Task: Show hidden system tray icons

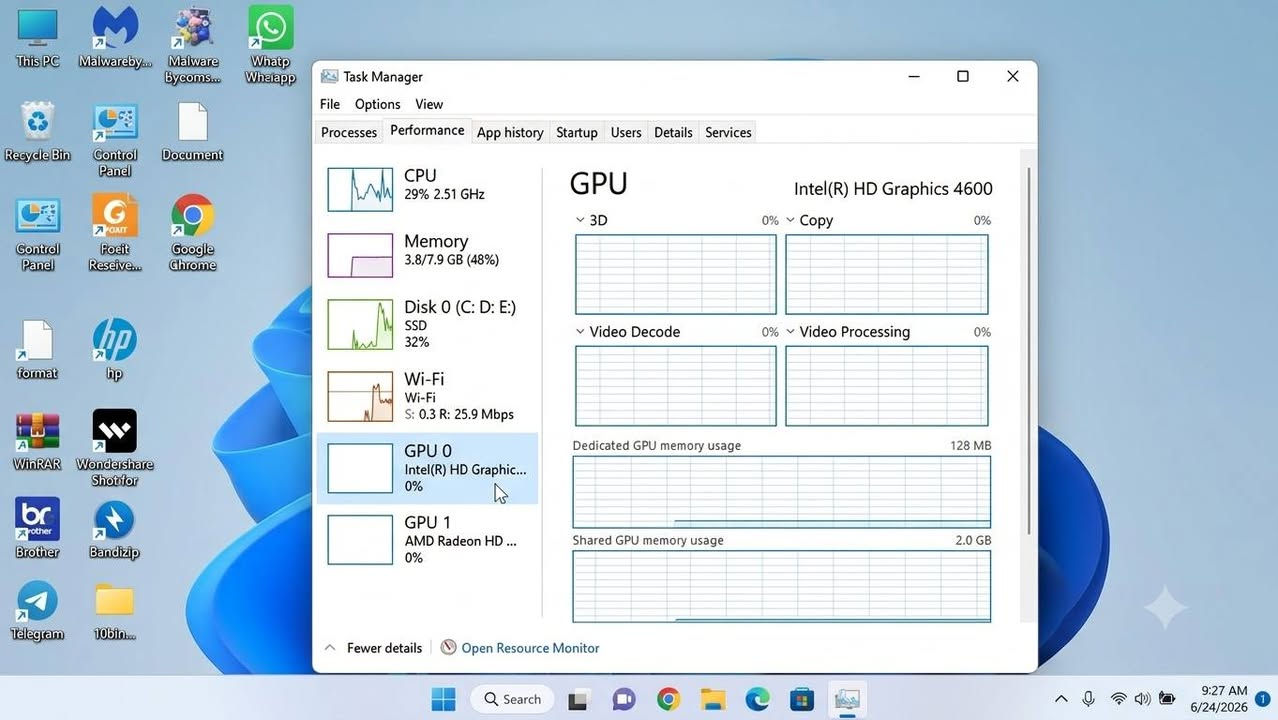Action: point(1061,699)
